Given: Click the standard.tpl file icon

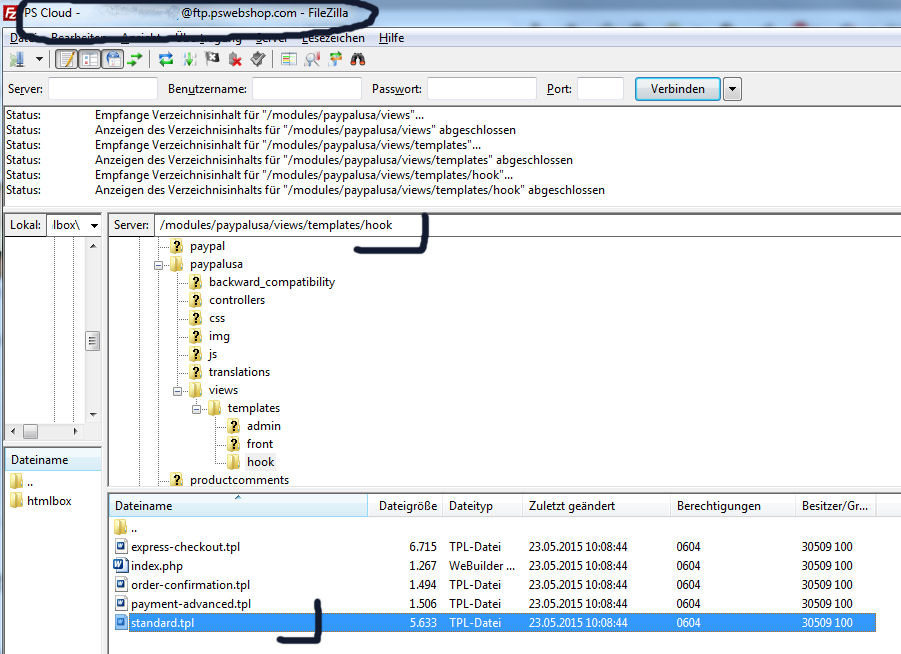Looking at the screenshot, I should pos(121,622).
